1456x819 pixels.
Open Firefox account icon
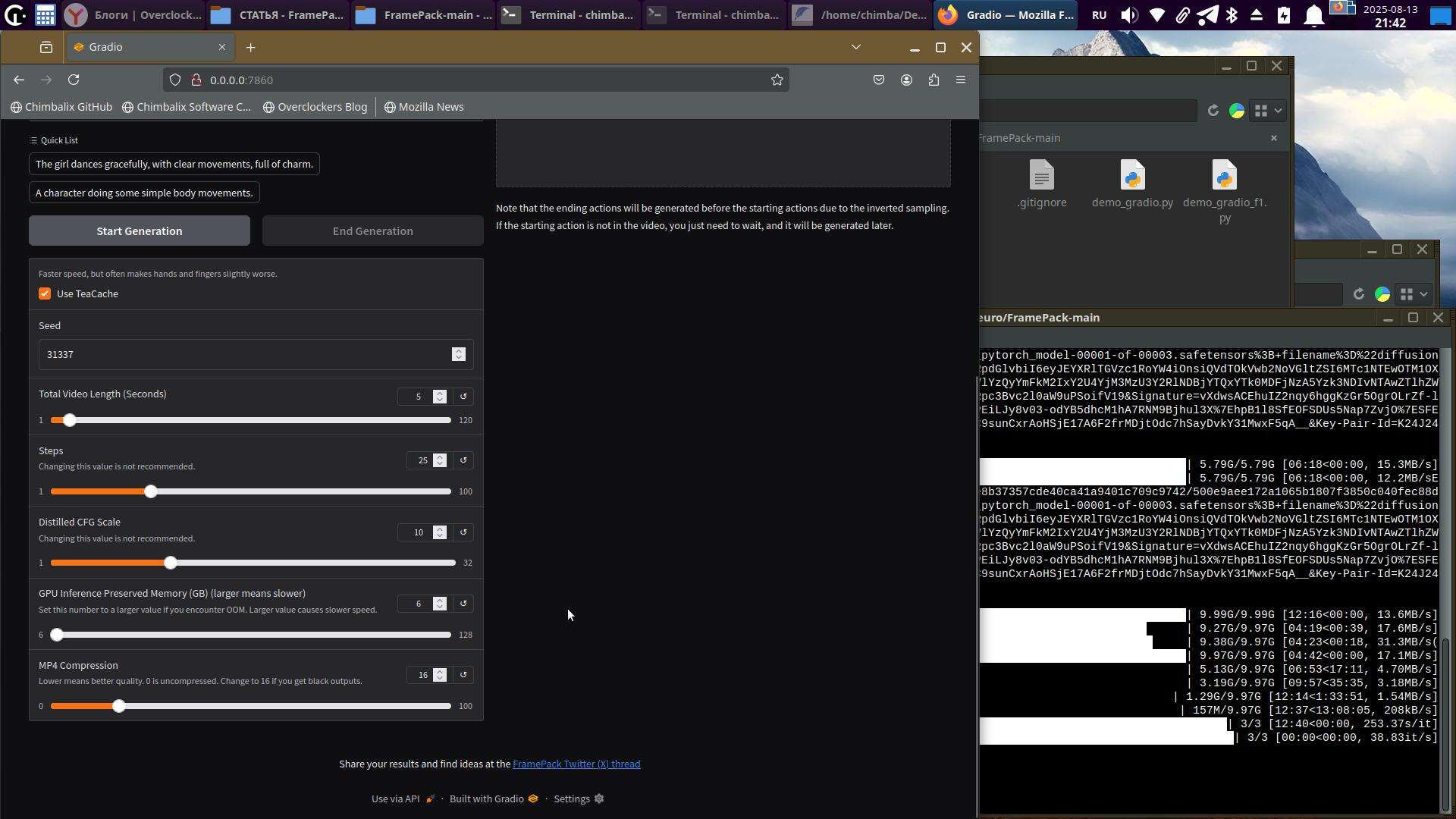coord(906,80)
